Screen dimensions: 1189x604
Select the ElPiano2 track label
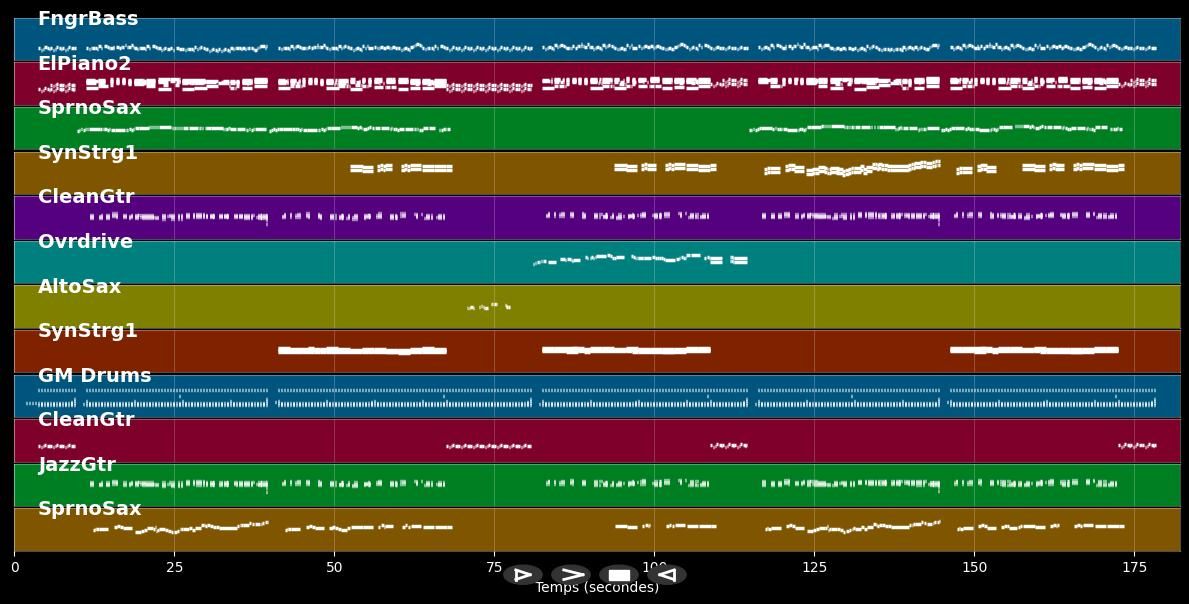pyautogui.click(x=84, y=64)
